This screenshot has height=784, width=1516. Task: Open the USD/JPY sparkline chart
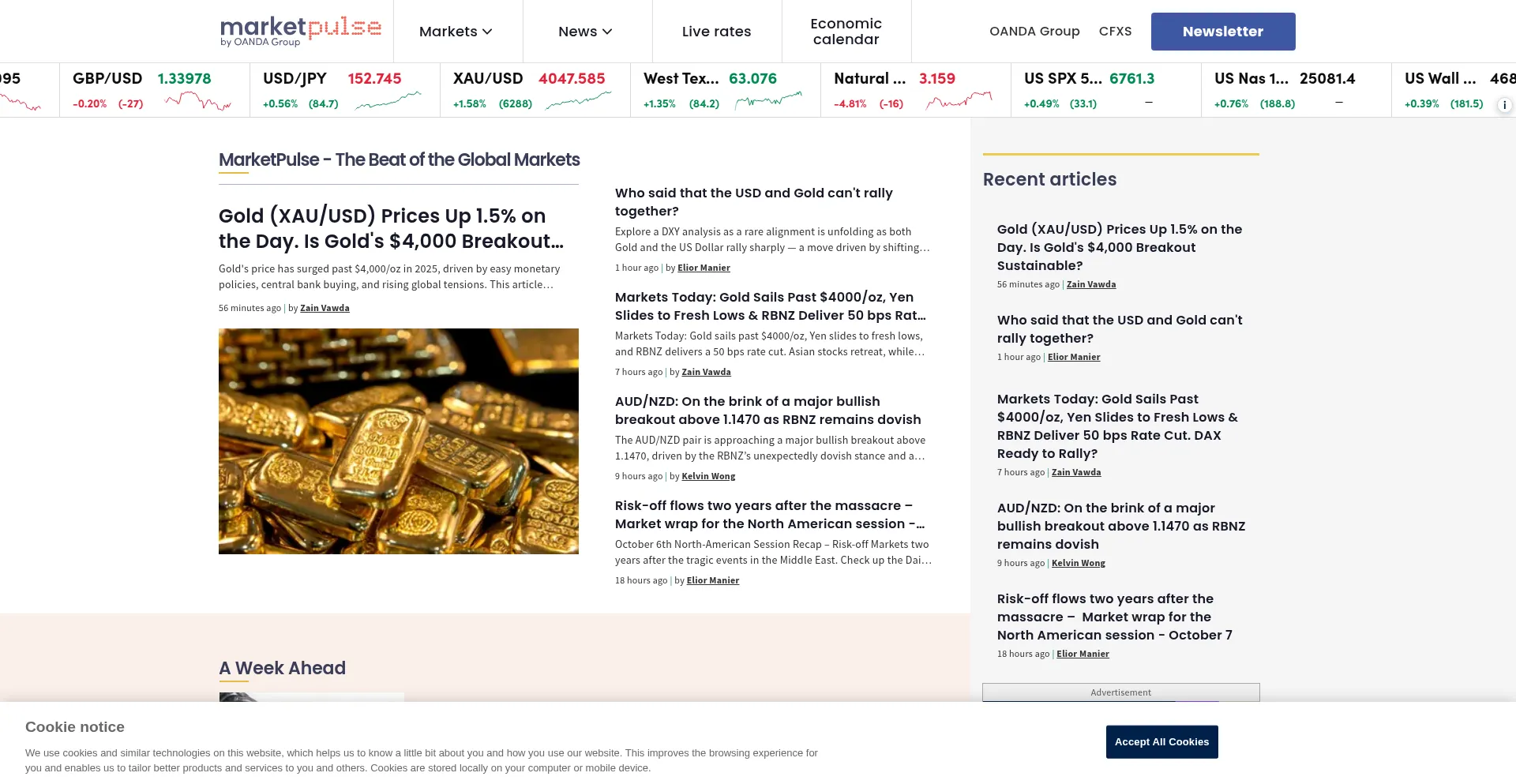coord(388,102)
